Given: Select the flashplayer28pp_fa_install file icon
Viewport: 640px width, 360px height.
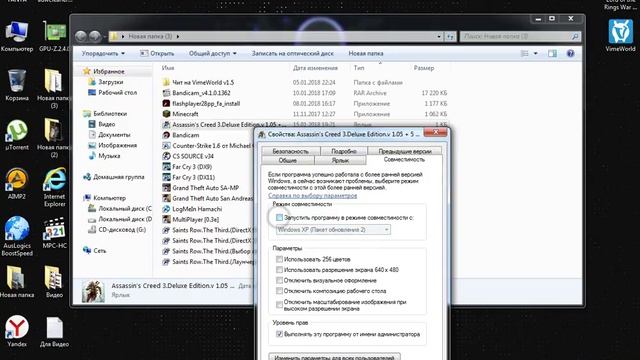Looking at the screenshot, I should coord(166,103).
